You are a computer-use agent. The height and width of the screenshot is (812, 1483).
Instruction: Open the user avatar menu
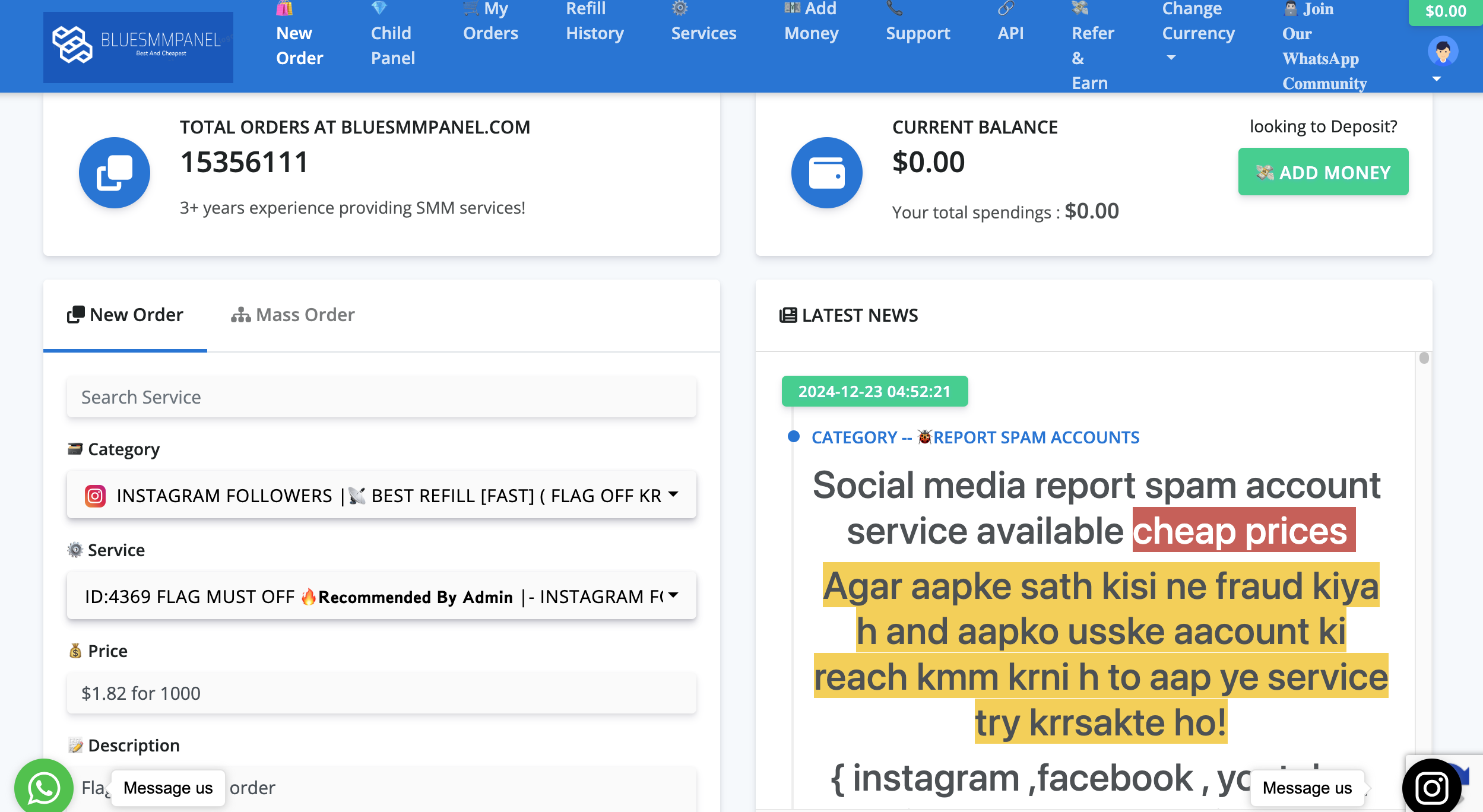pos(1443,51)
